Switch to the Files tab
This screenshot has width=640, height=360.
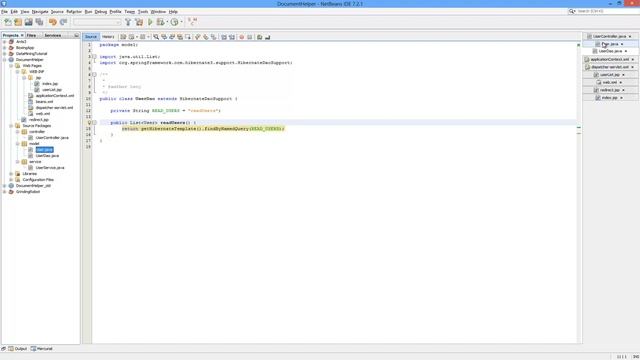click(31, 36)
